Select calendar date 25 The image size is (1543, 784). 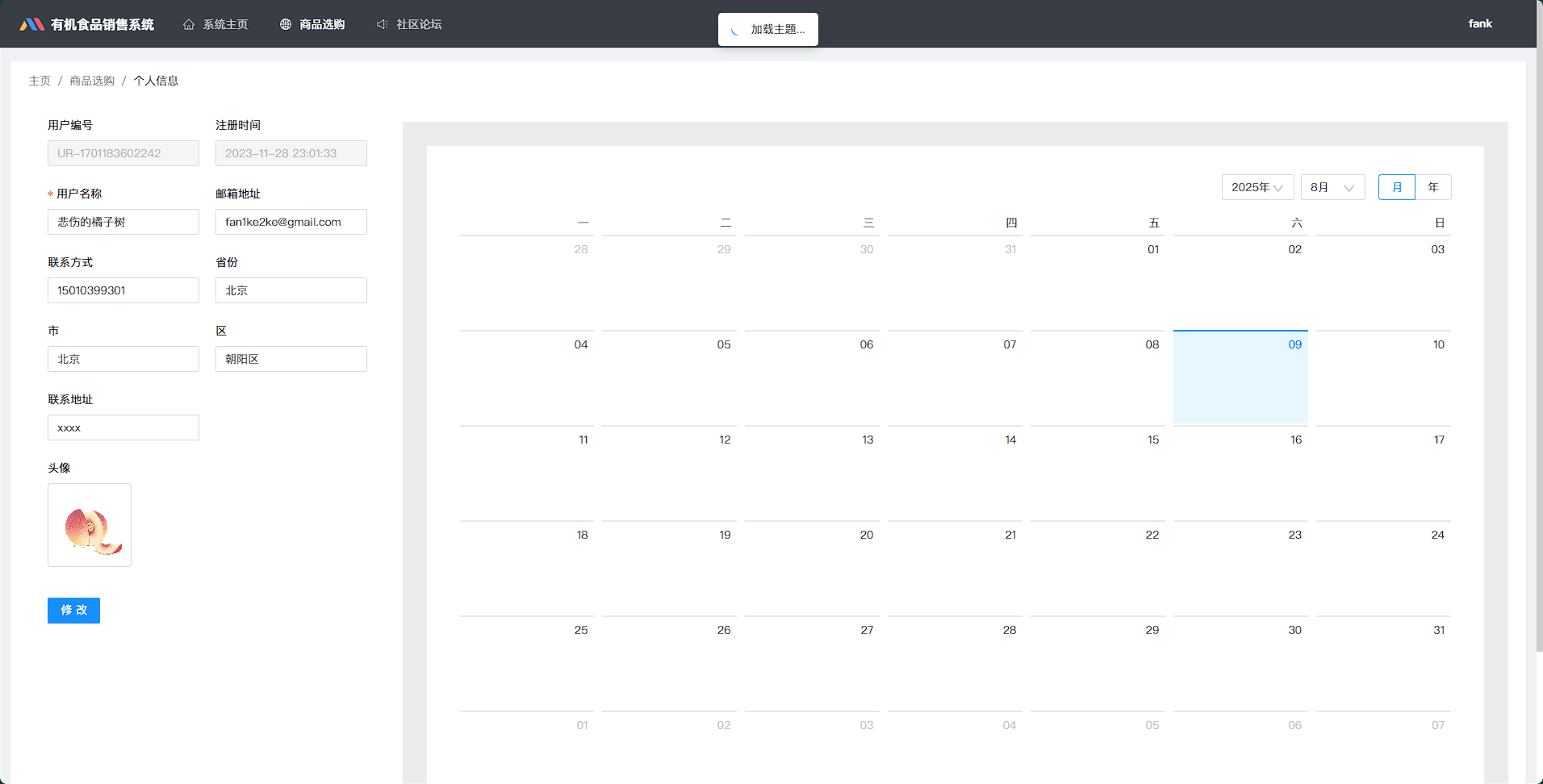point(527,663)
